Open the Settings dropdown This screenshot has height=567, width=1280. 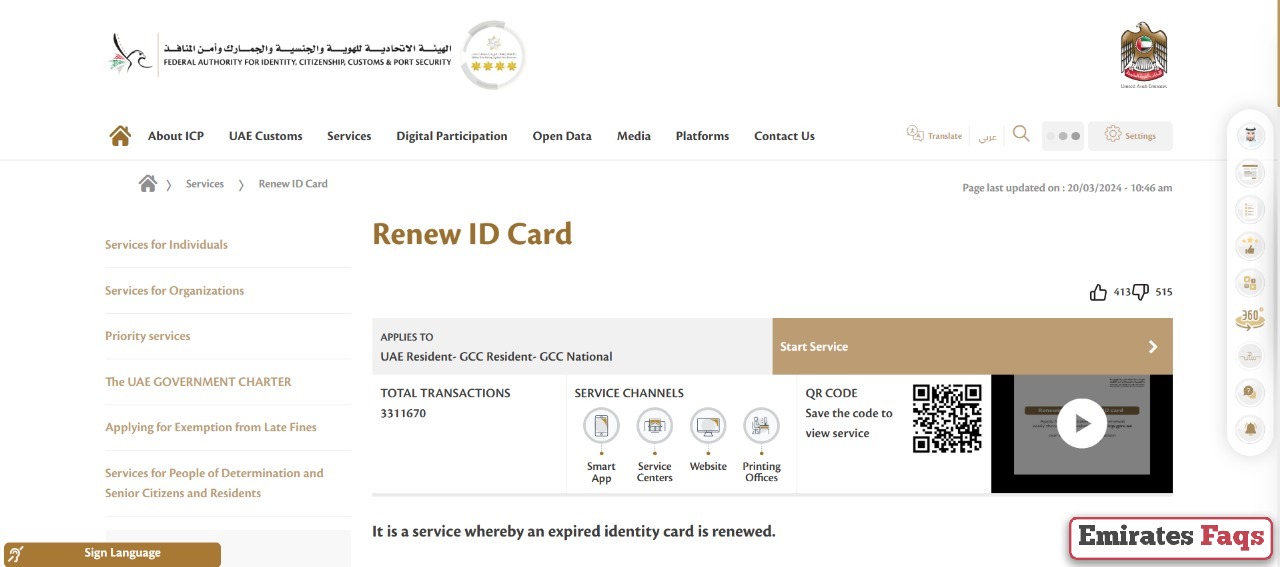[x=1130, y=136]
